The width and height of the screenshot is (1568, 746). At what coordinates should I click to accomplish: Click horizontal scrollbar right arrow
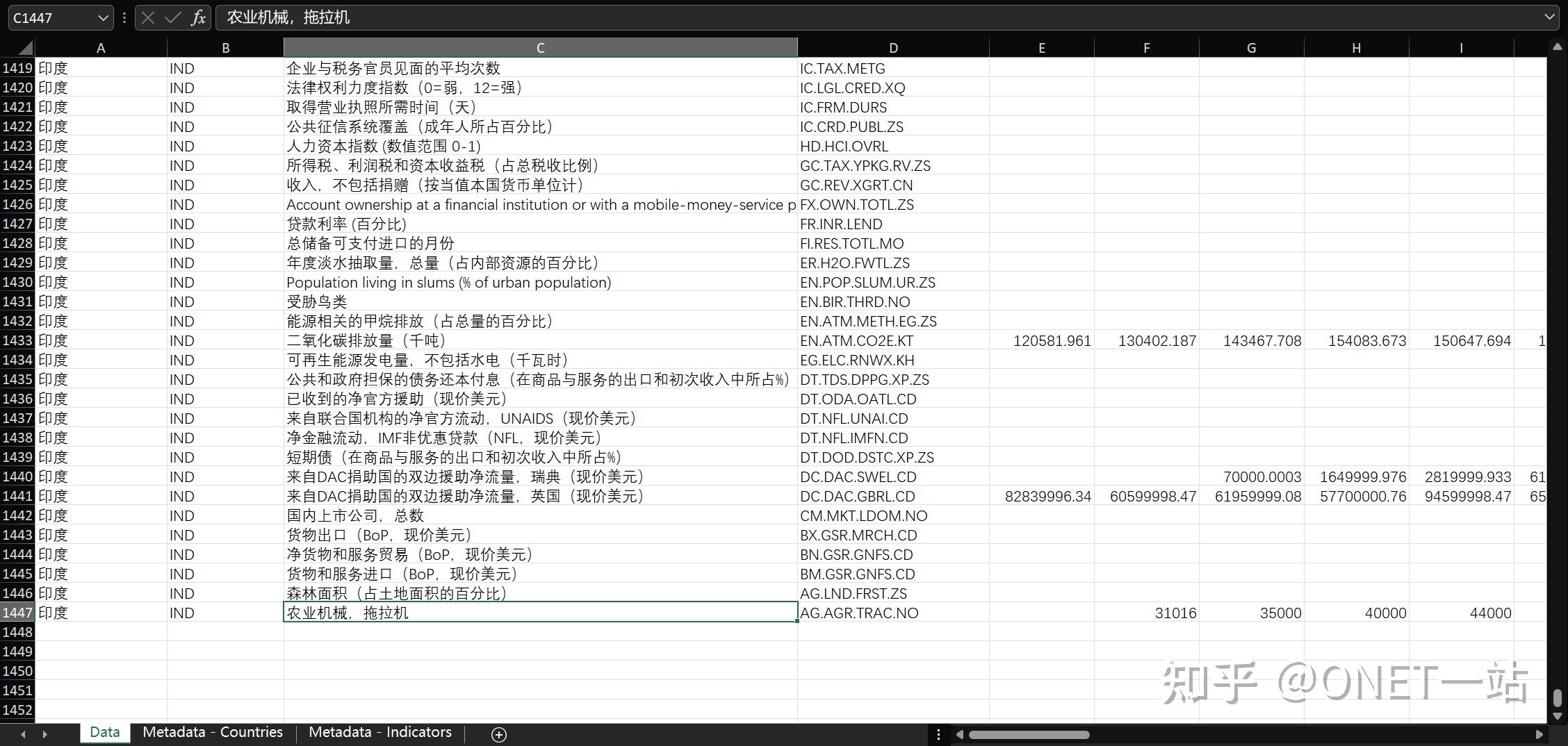click(x=1539, y=734)
